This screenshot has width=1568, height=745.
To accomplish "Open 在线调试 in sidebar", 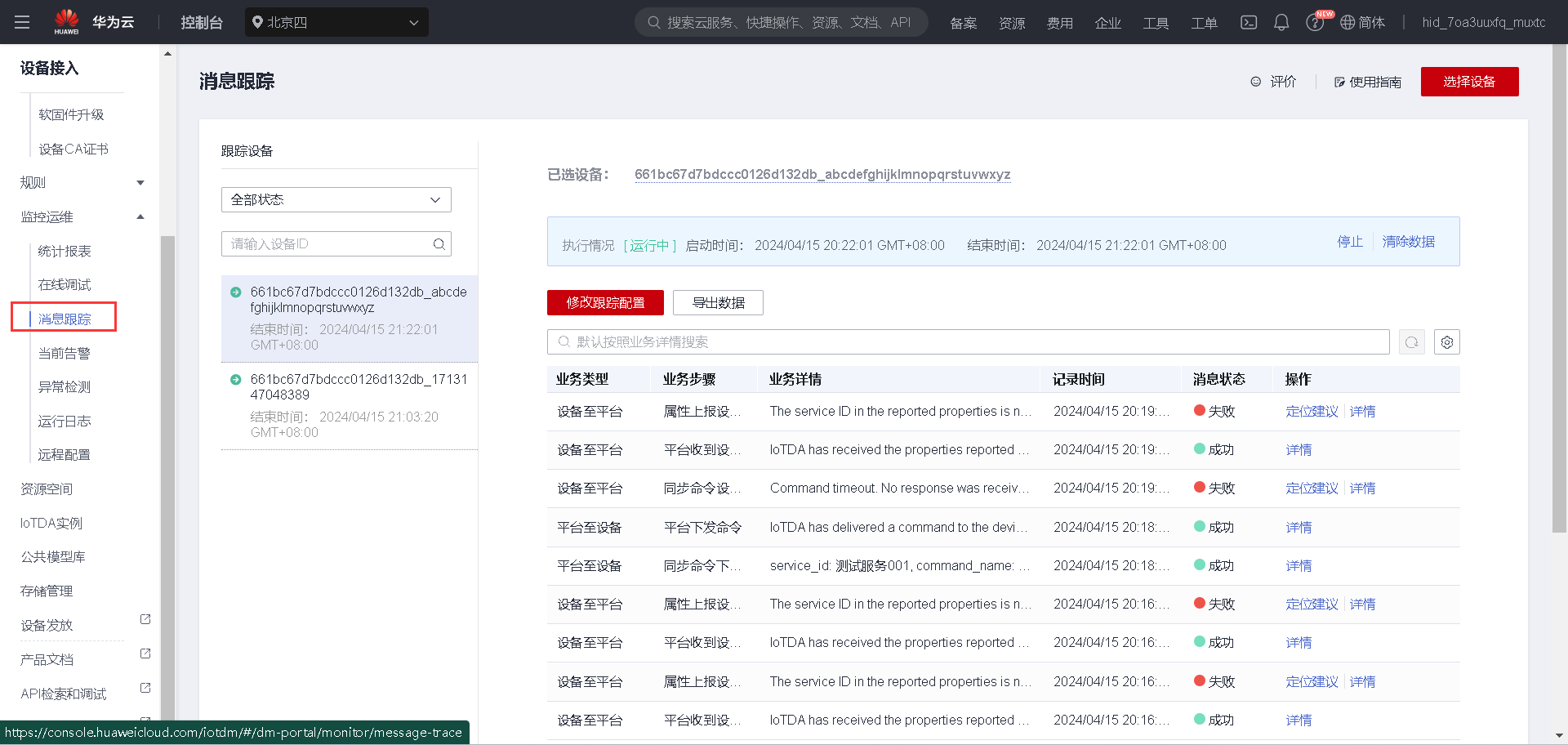I will [65, 285].
